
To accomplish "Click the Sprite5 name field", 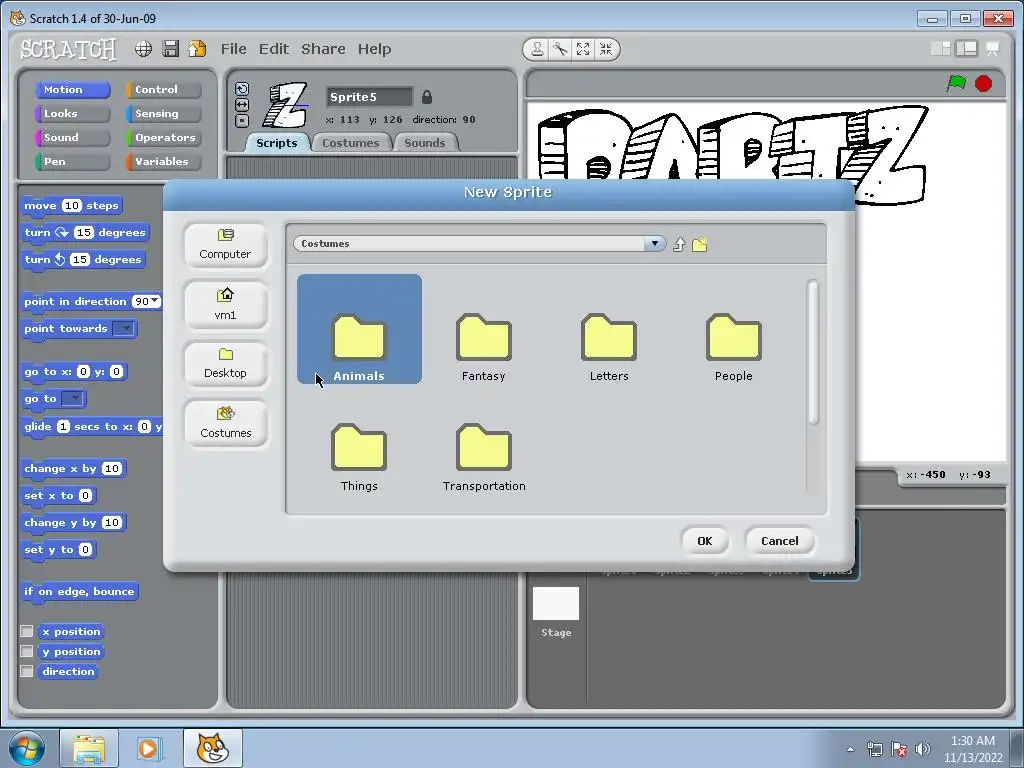I will click(x=370, y=97).
